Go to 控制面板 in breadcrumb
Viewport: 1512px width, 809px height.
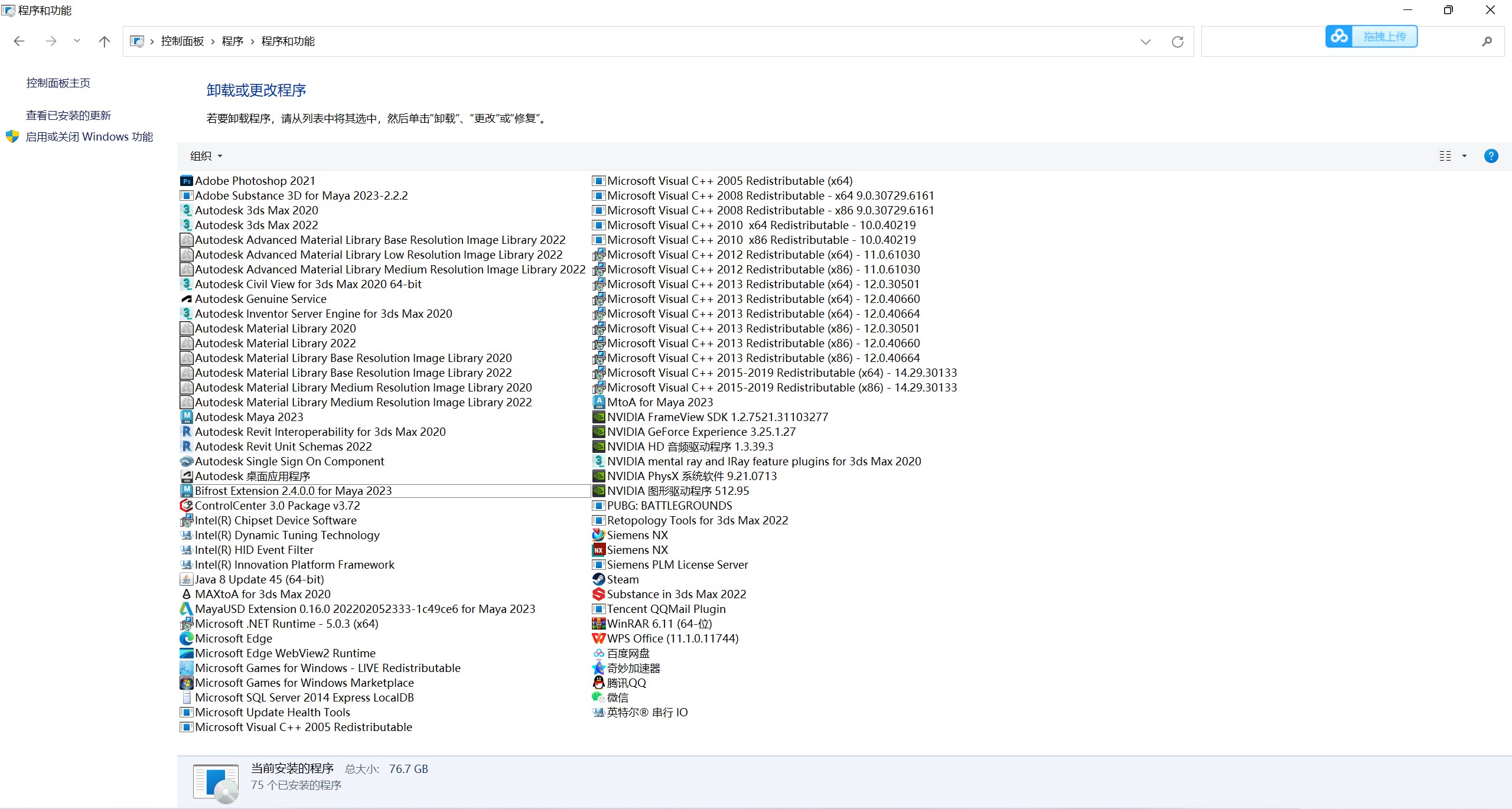click(182, 41)
